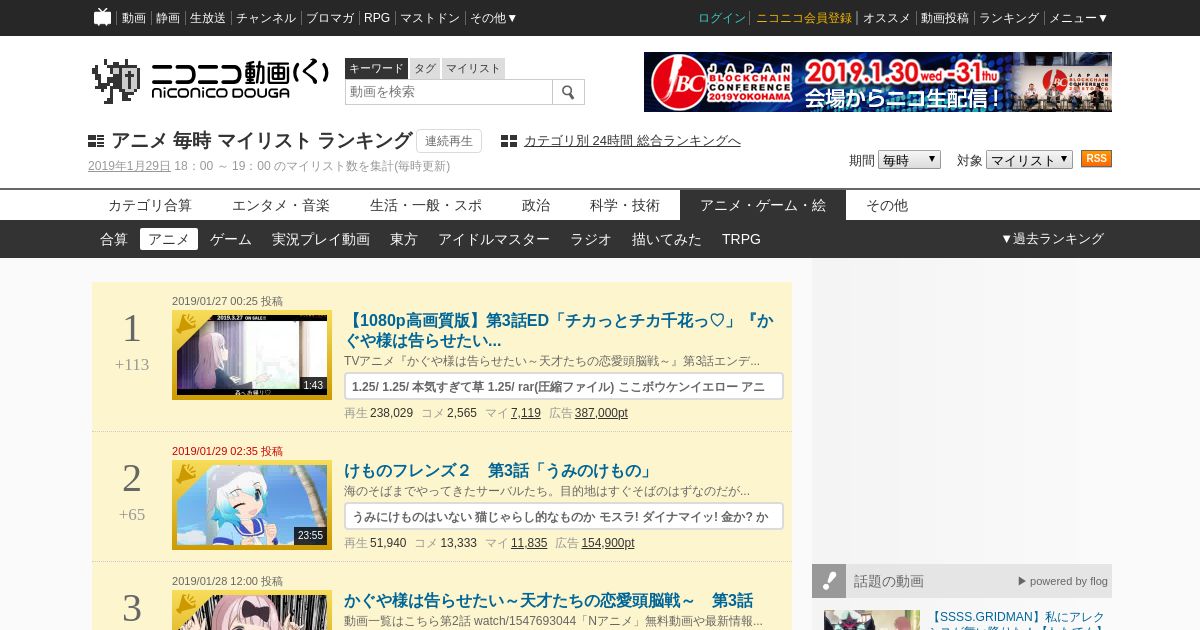The height and width of the screenshot is (630, 1200).
Task: Open the 生活・一般・スポ category tab
Action: click(426, 205)
